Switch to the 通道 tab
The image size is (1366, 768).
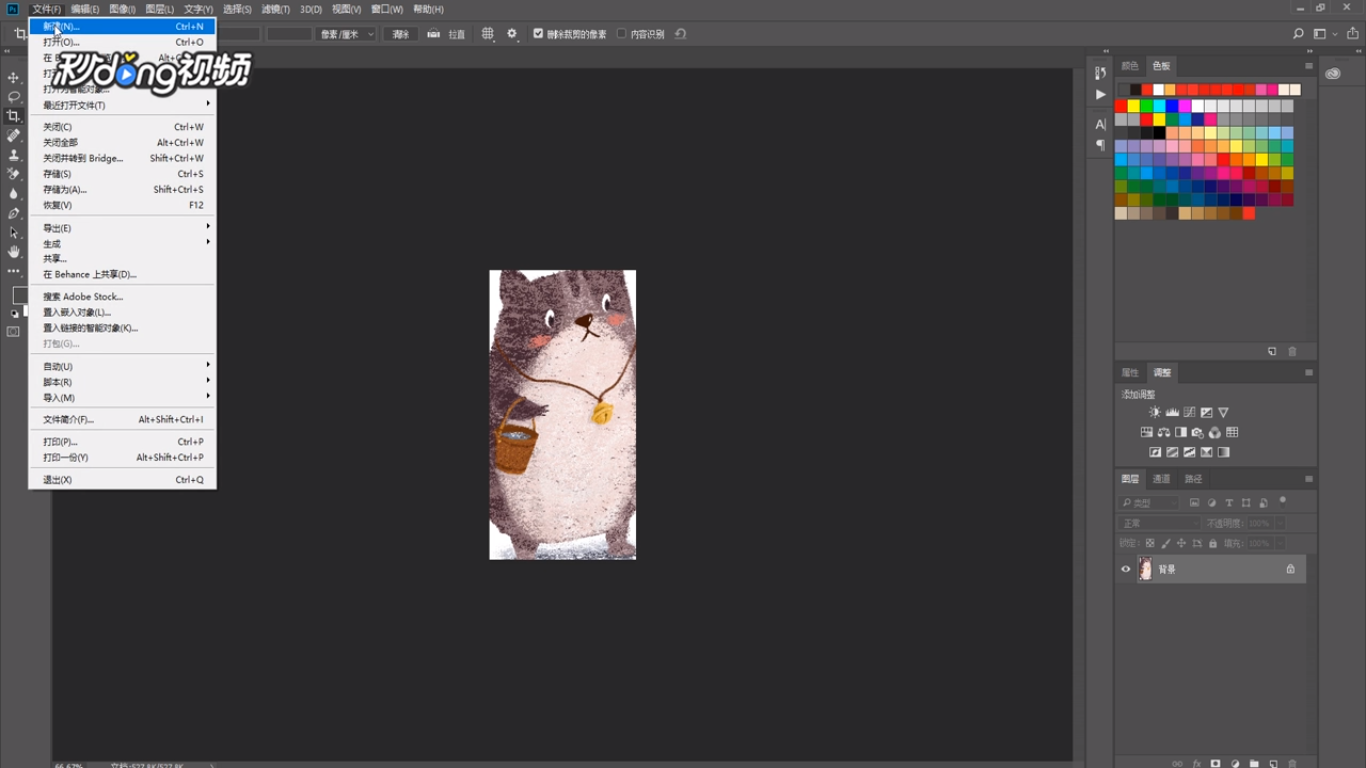pyautogui.click(x=1162, y=479)
